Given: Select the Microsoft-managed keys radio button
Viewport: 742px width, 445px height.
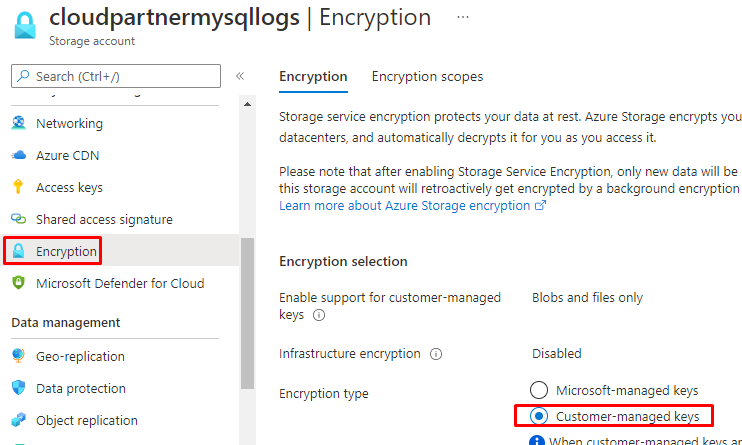Looking at the screenshot, I should pos(539,390).
